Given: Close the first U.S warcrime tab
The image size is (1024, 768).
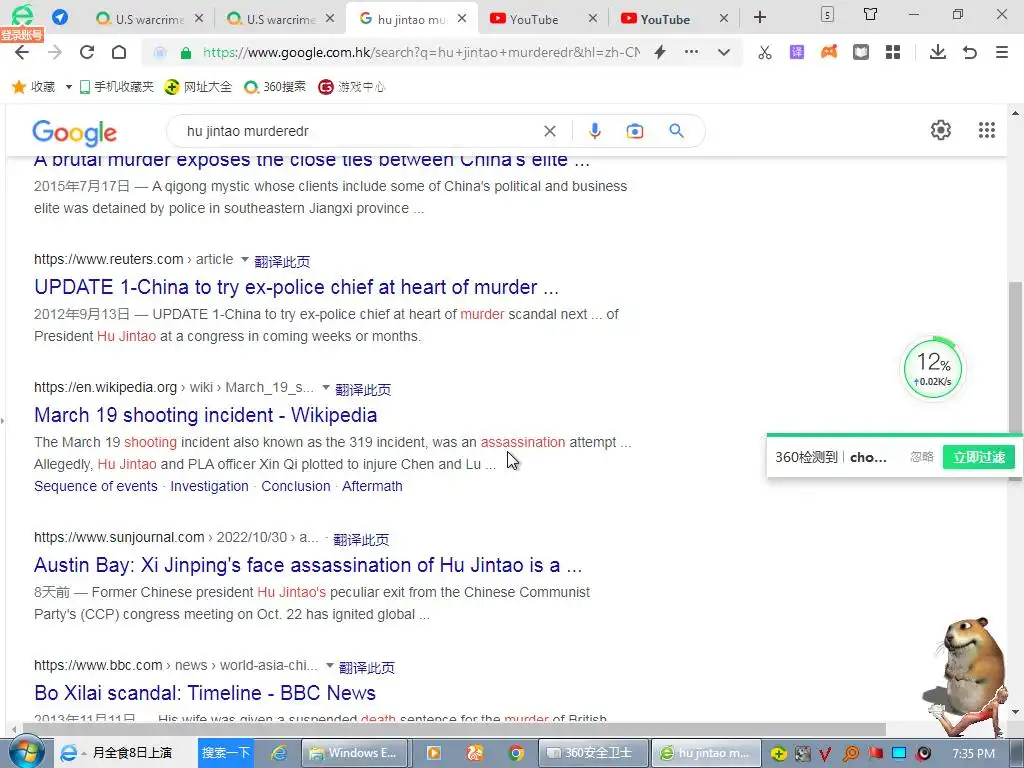Looking at the screenshot, I should (199, 18).
